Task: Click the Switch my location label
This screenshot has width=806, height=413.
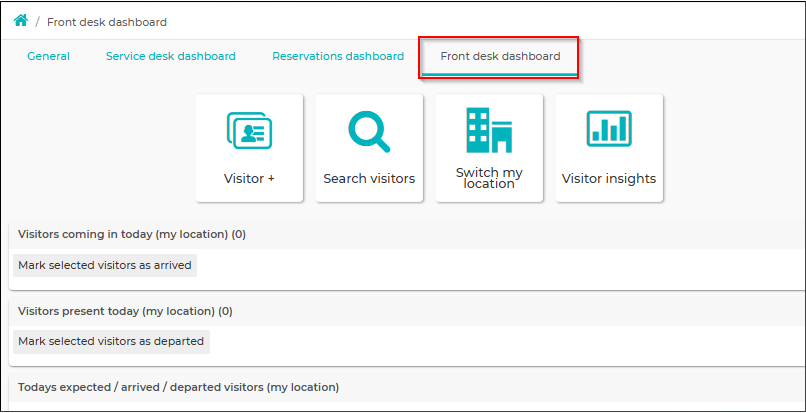Action: click(489, 178)
